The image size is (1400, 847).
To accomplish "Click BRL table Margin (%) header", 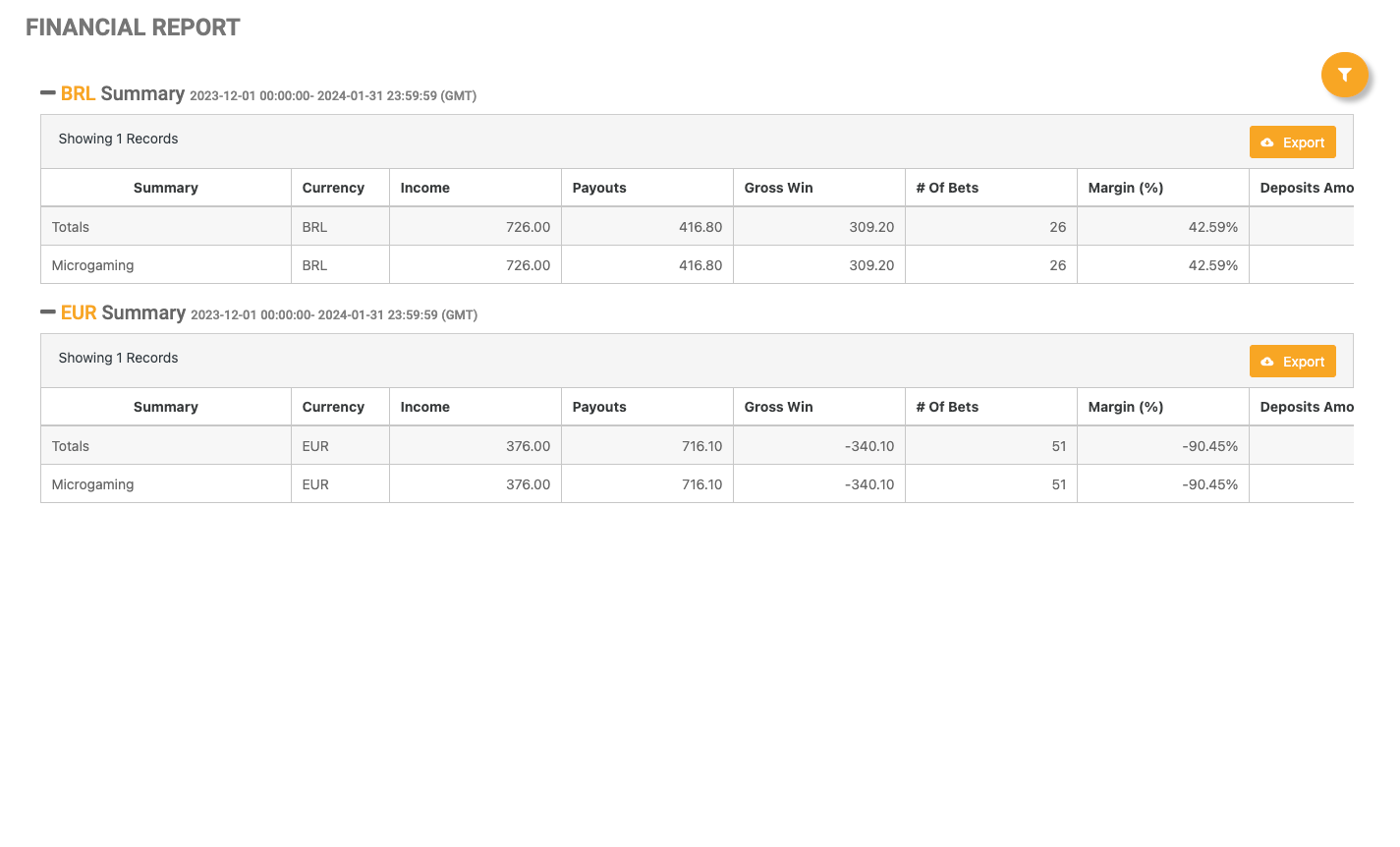I will pos(1126,188).
